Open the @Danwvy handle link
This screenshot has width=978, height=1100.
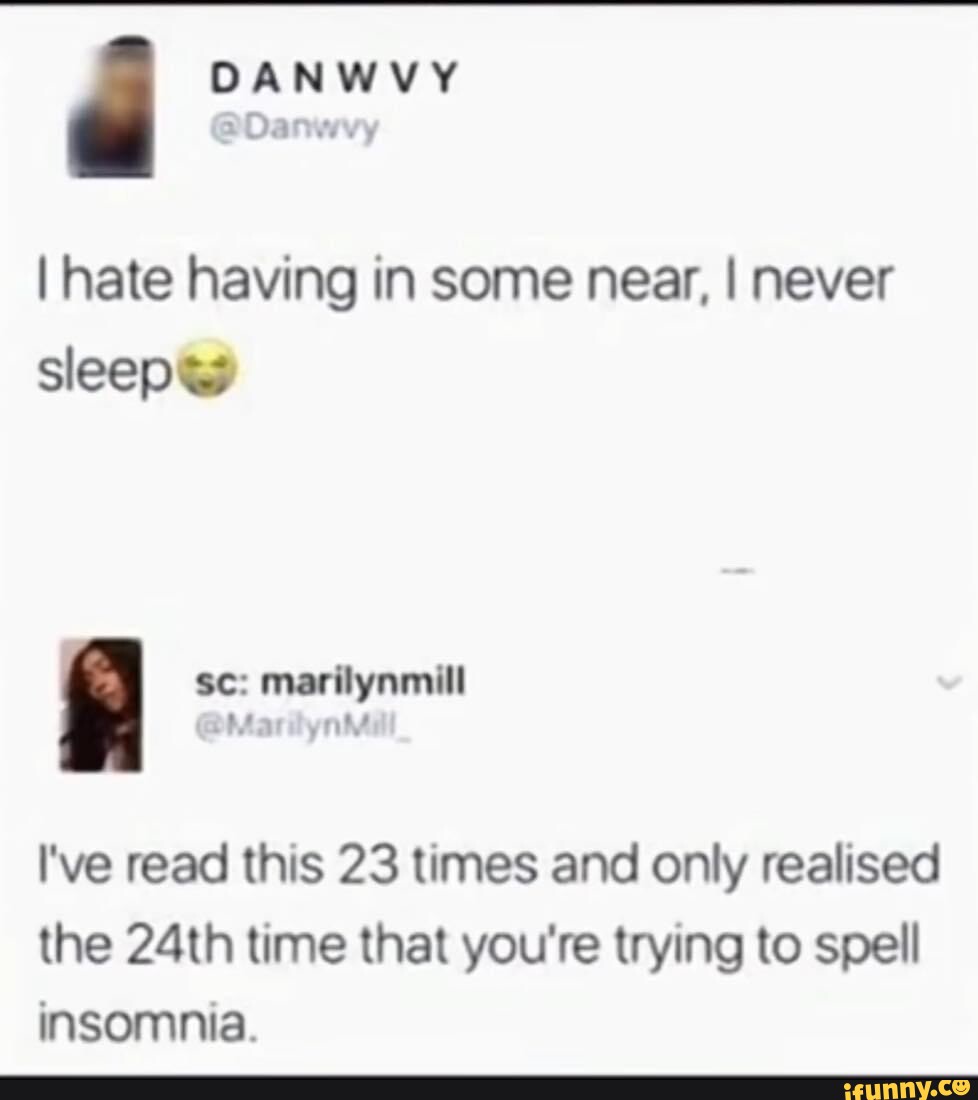(295, 127)
